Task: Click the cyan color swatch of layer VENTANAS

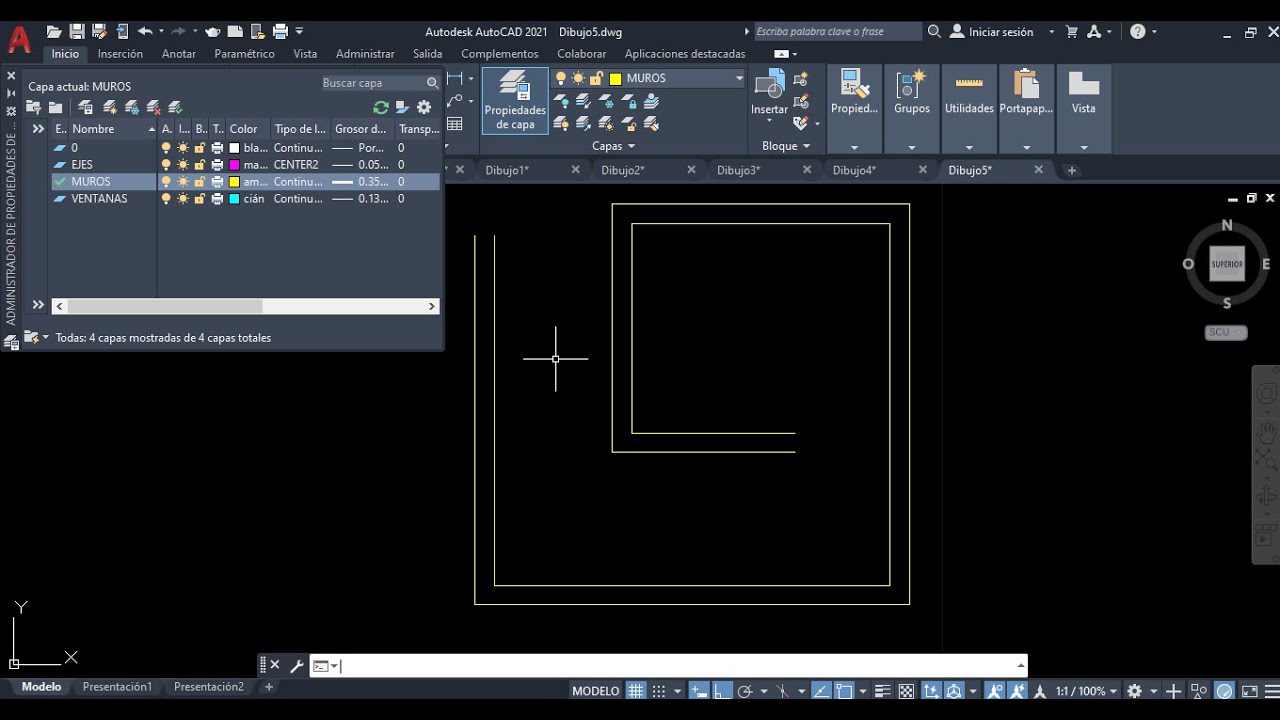Action: [234, 199]
